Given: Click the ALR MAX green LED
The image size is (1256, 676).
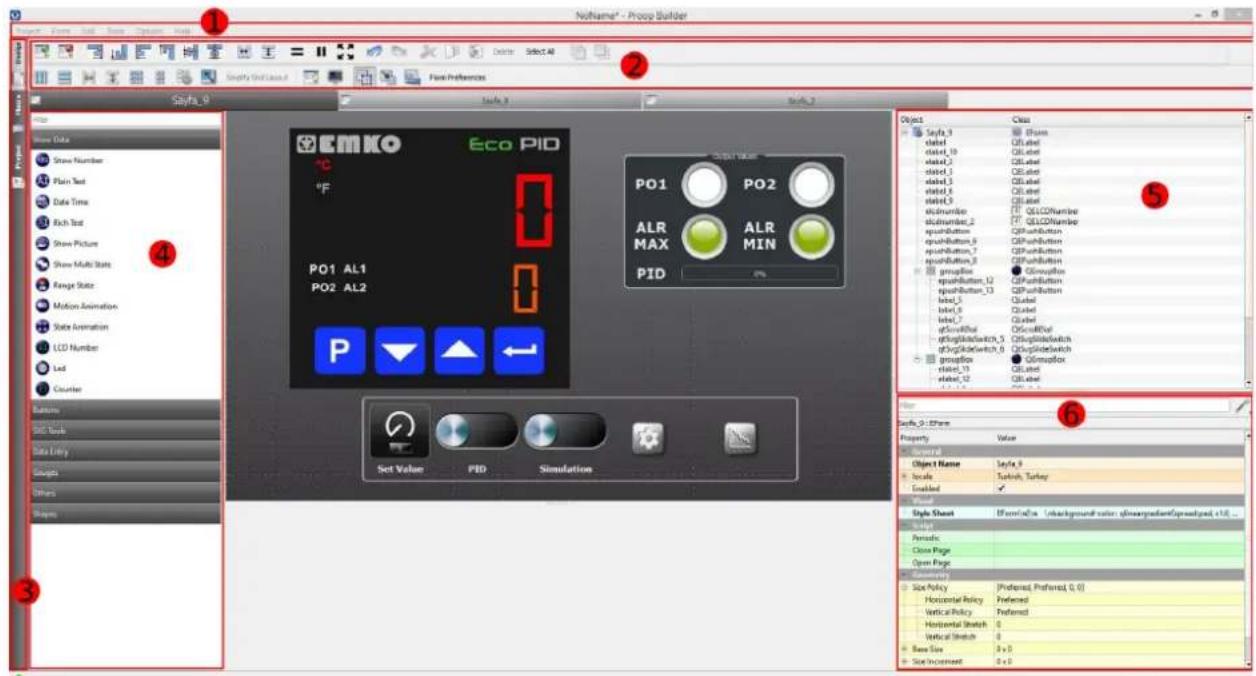Looking at the screenshot, I should (705, 237).
